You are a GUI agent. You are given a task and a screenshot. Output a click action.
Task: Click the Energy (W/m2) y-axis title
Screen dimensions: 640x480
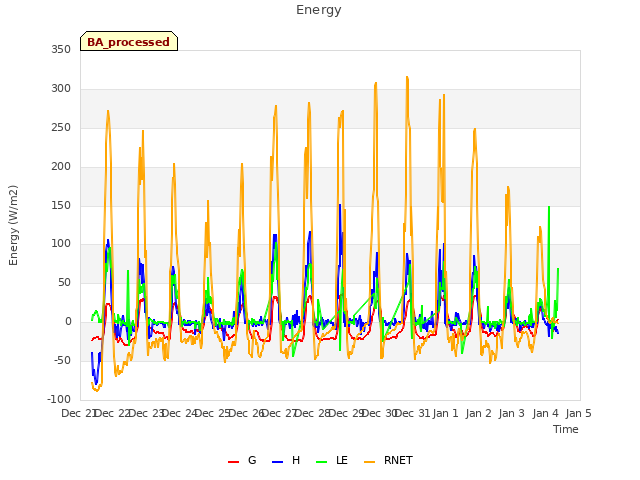[x=13, y=225]
